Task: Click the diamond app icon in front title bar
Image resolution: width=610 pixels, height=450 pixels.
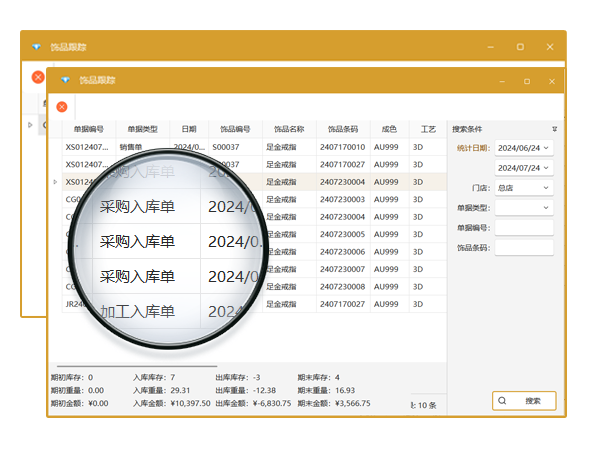Action: 65,80
